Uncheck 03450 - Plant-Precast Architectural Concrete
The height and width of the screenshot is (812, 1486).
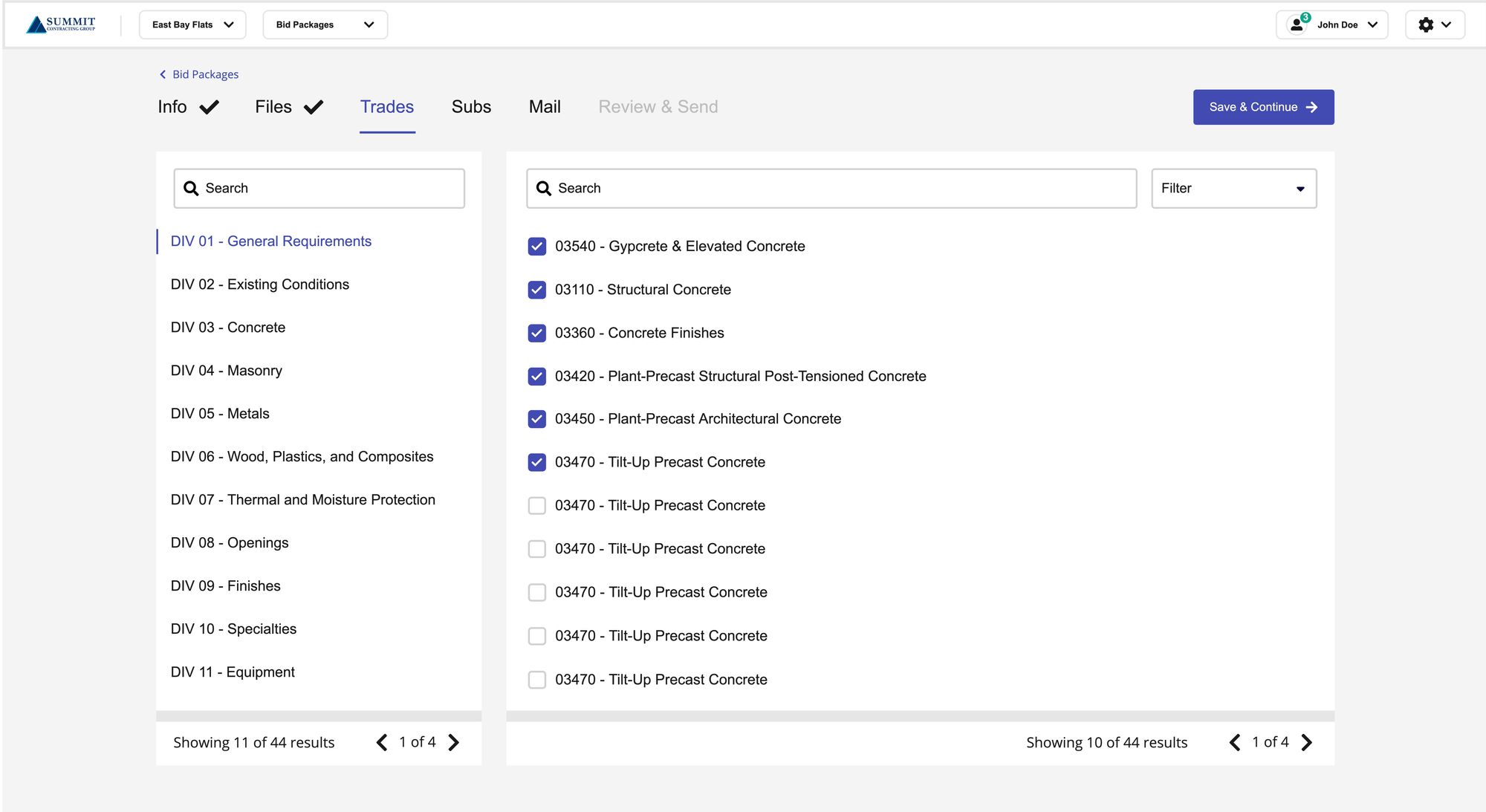point(536,419)
